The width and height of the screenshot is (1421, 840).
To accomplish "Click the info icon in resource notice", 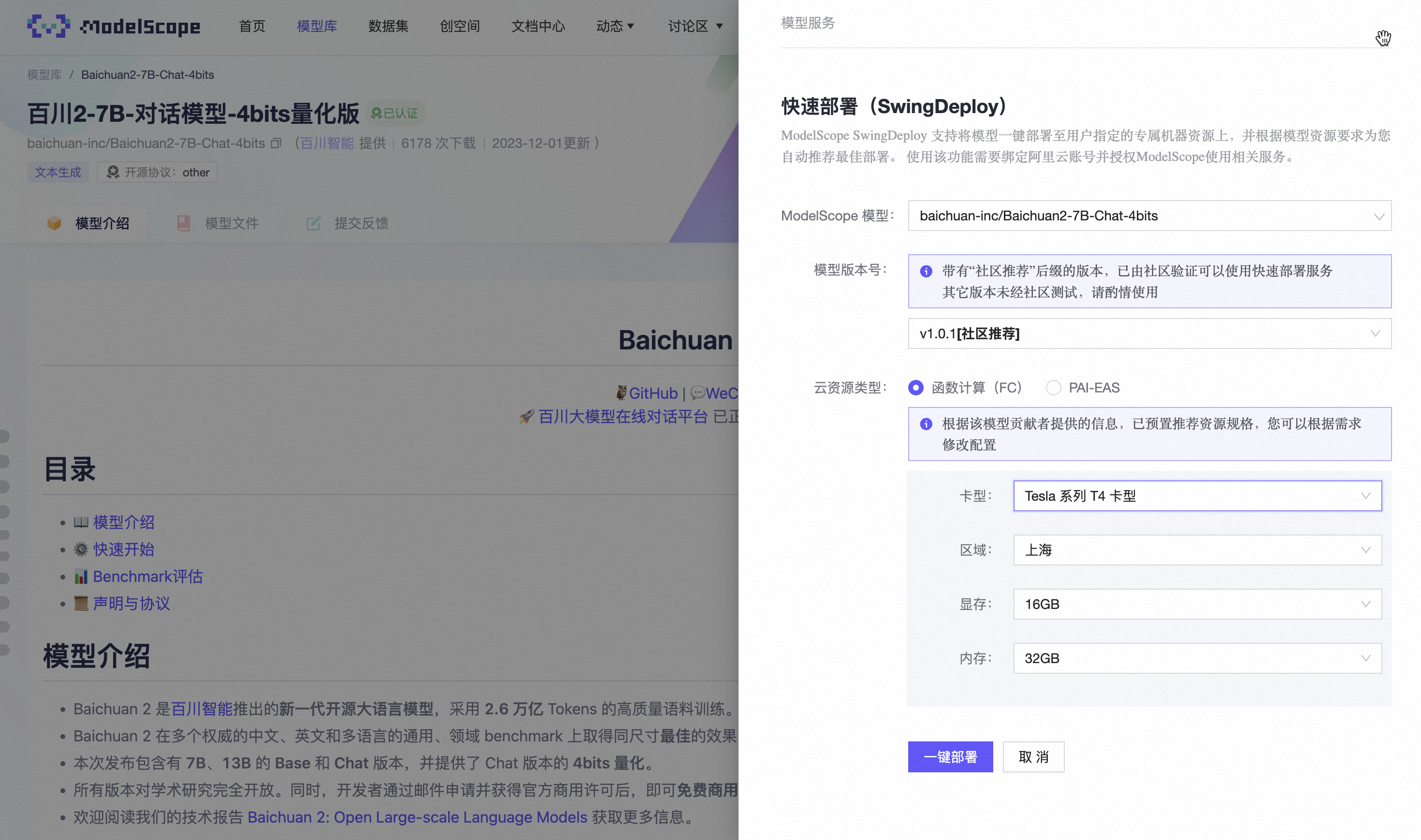I will [x=926, y=424].
